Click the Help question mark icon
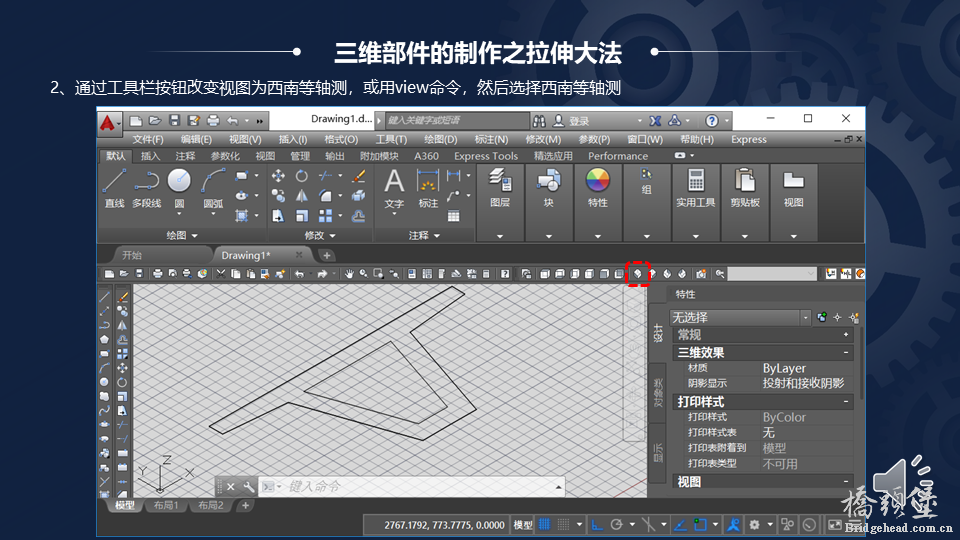The width and height of the screenshot is (960, 540). coord(711,121)
